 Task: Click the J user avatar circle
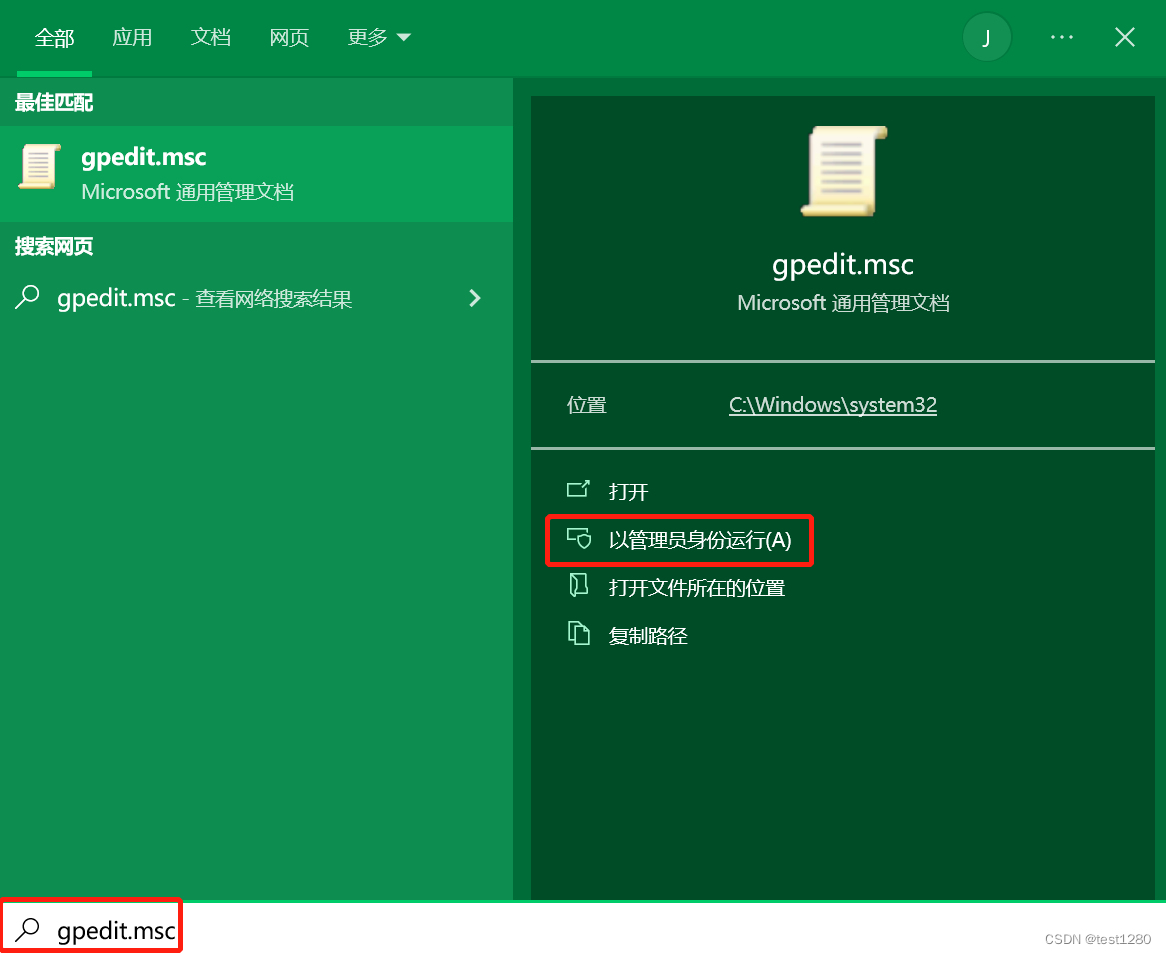pos(986,37)
